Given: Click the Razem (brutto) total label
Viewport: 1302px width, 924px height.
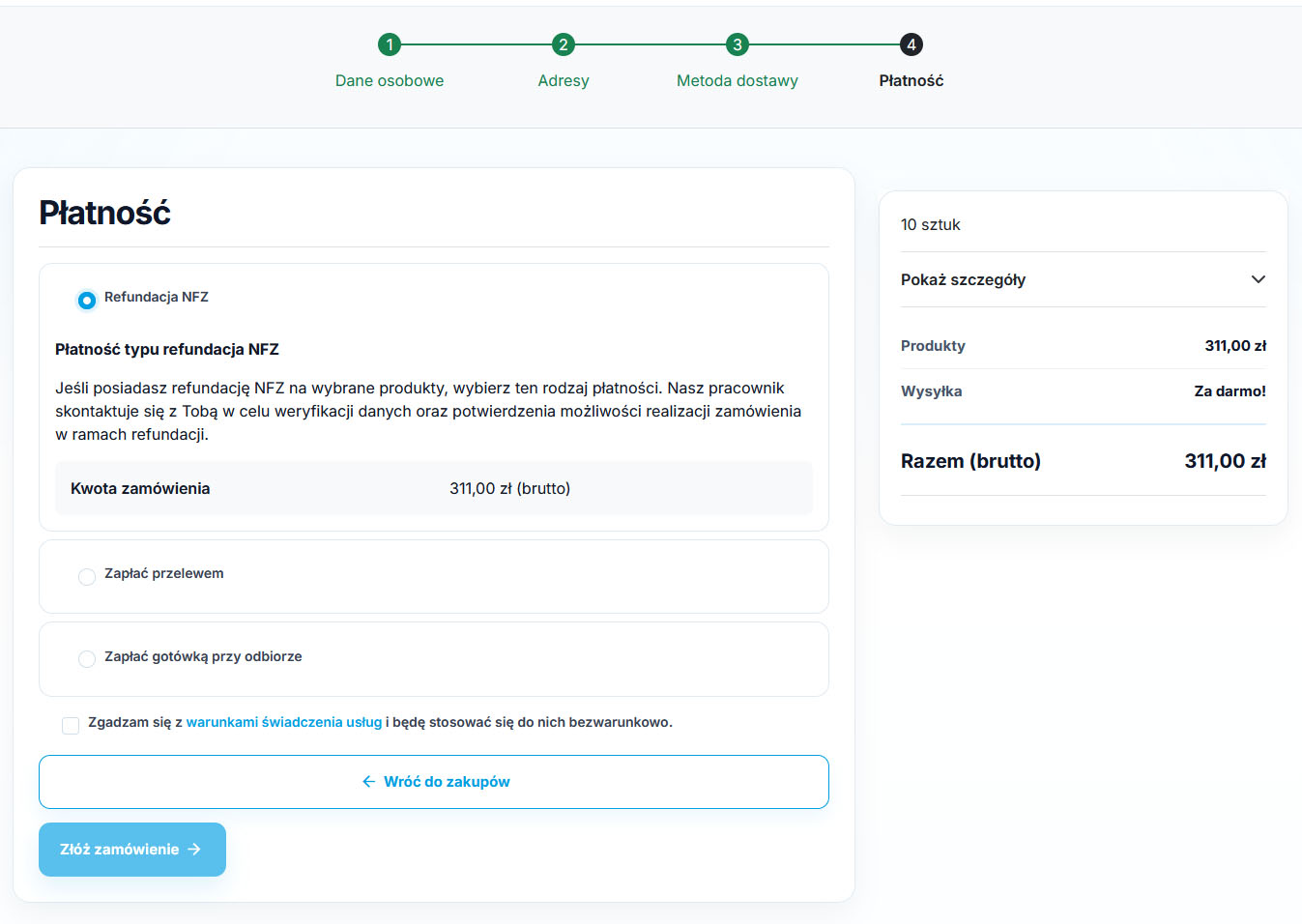Looking at the screenshot, I should [970, 461].
